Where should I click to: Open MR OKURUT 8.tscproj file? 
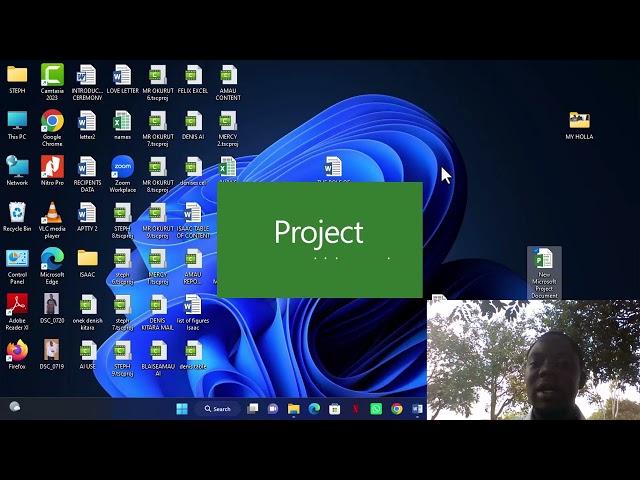point(158,174)
